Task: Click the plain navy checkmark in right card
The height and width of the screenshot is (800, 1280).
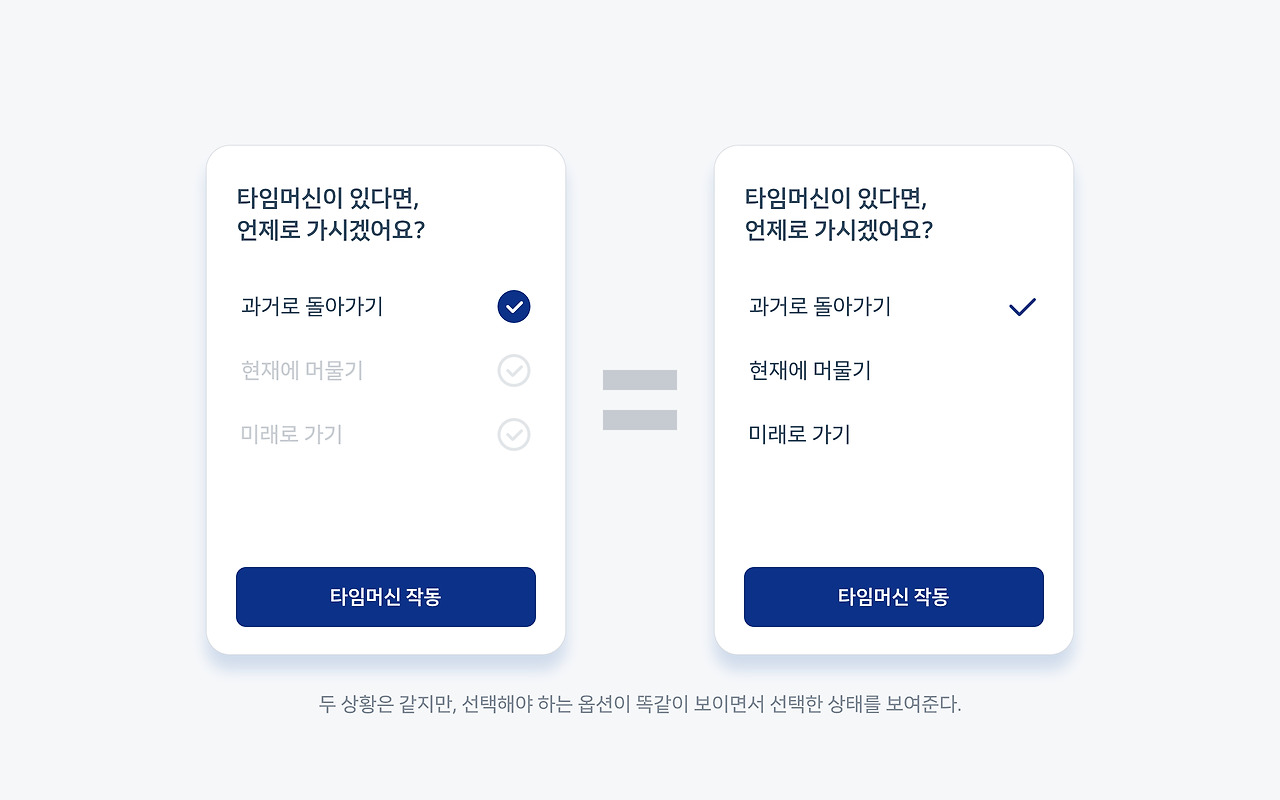Action: (x=1022, y=307)
